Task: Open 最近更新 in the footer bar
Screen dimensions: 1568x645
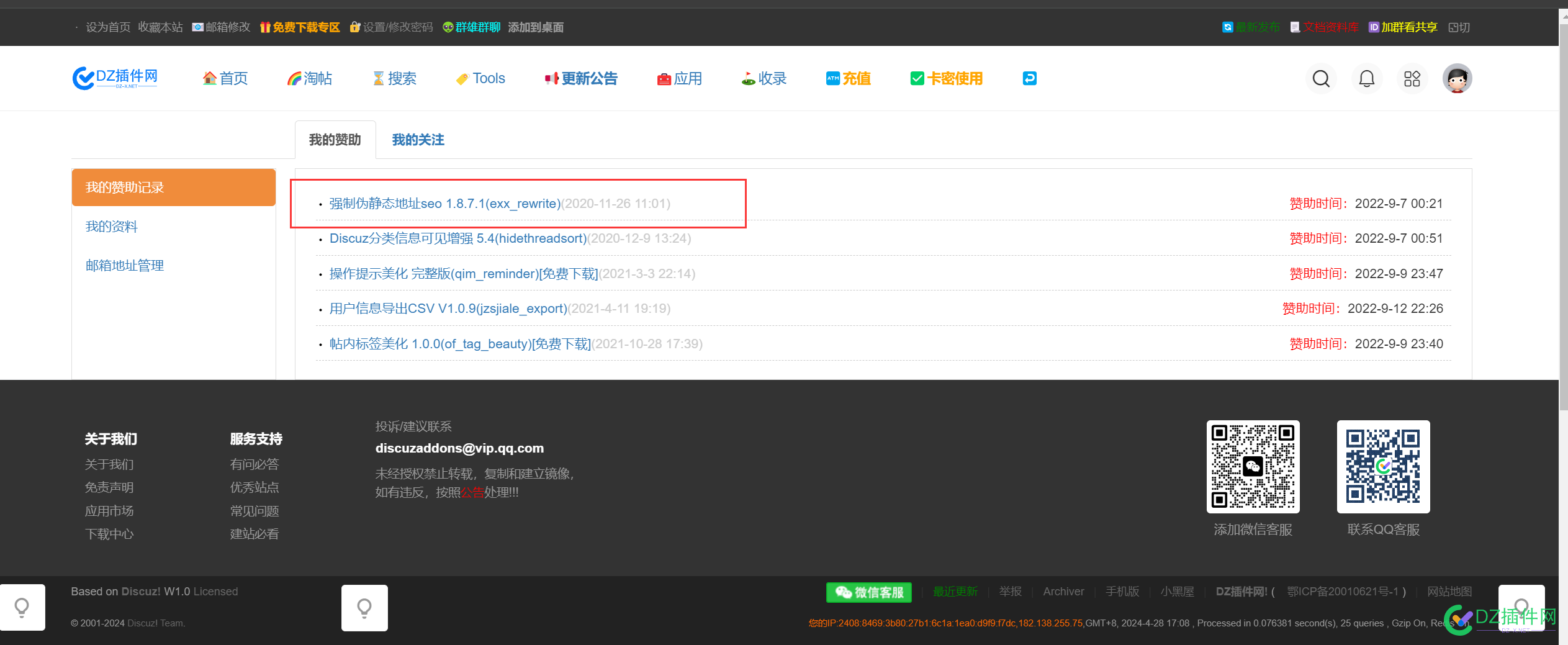Action: 955,592
